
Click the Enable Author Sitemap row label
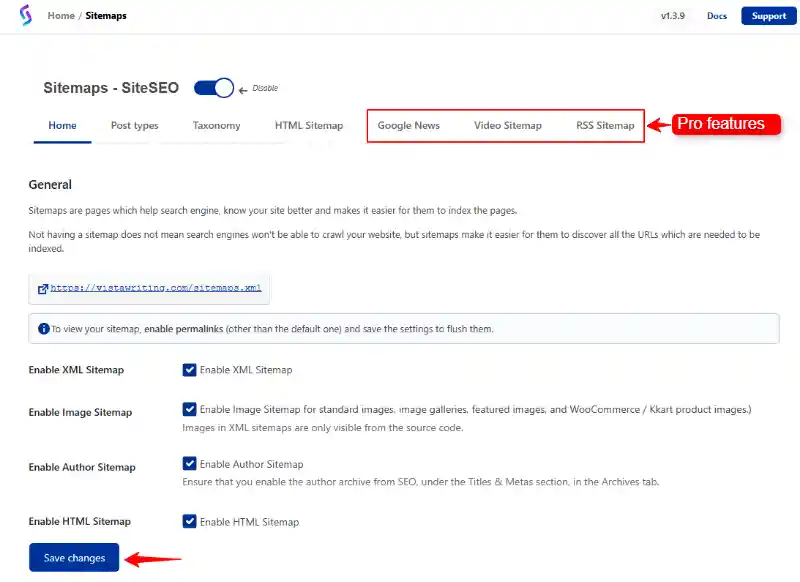click(82, 467)
